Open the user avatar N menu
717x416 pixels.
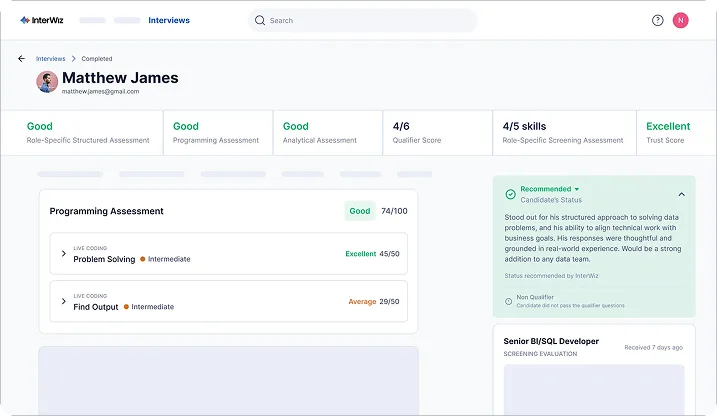[680, 20]
